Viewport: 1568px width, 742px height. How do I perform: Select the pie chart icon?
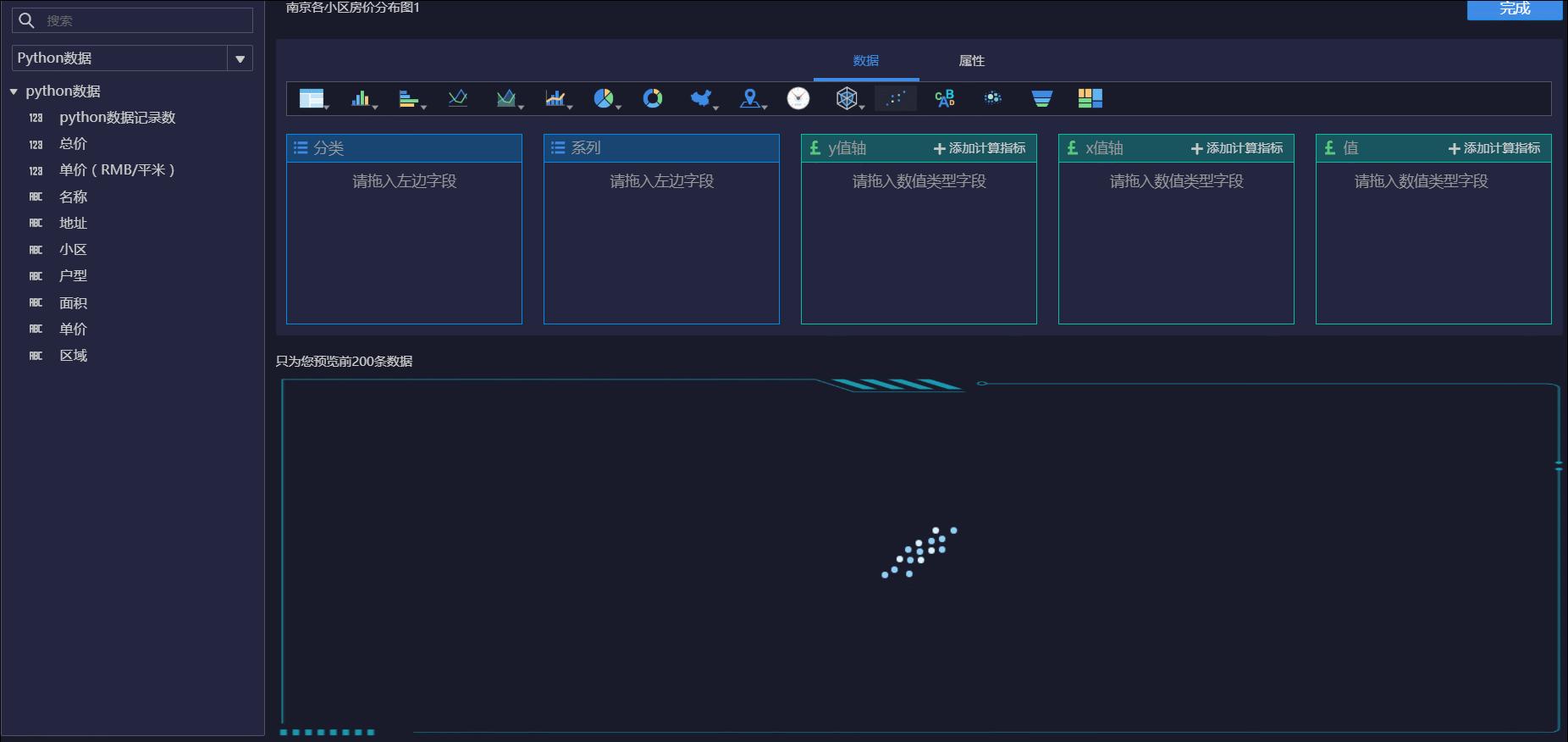coord(604,98)
